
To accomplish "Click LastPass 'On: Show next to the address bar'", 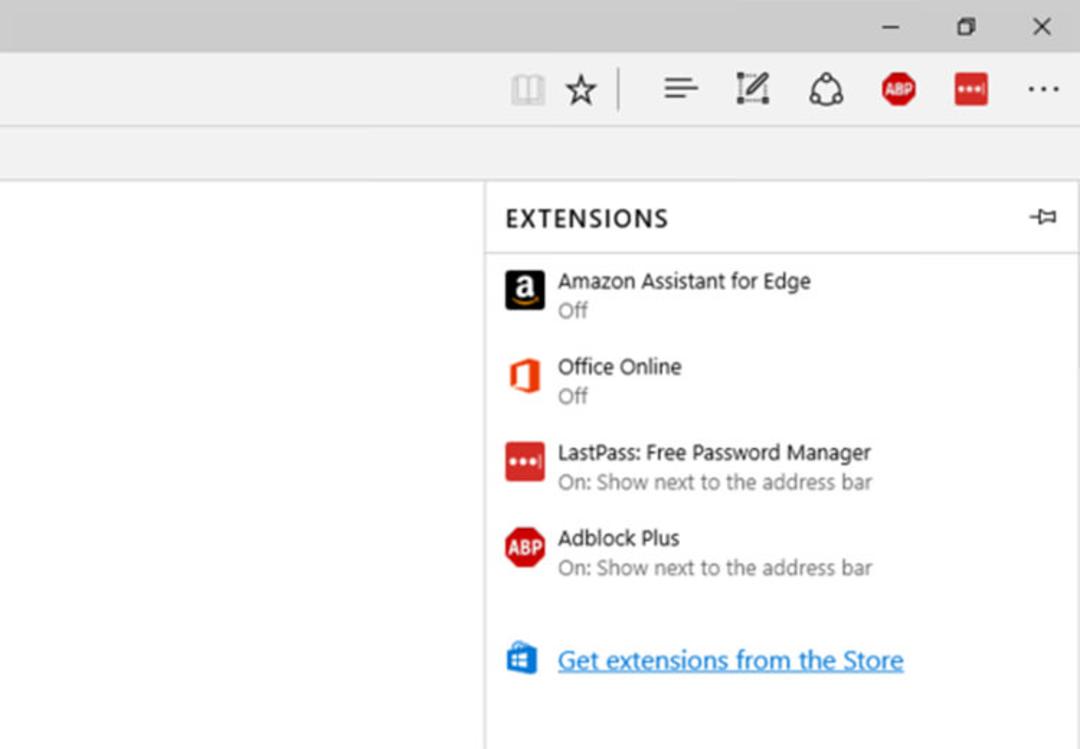I will click(715, 482).
